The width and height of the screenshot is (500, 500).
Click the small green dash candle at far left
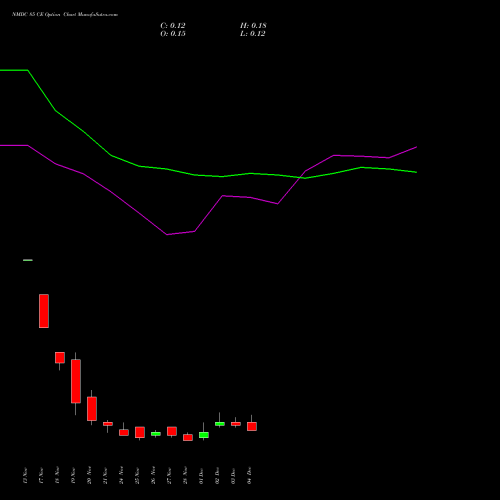(x=28, y=260)
